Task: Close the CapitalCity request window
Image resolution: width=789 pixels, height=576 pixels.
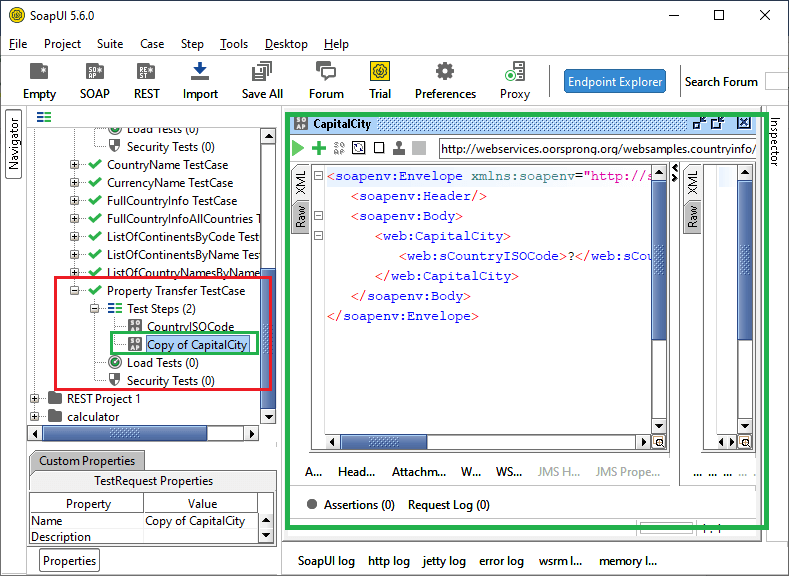Action: tap(744, 123)
